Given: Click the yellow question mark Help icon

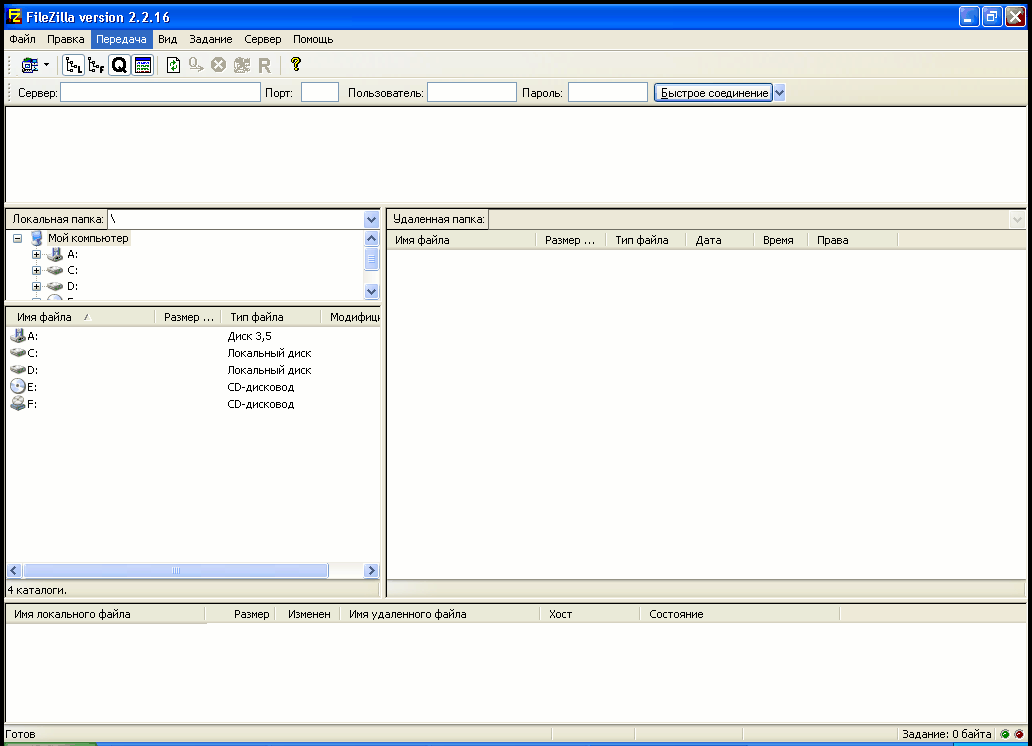Looking at the screenshot, I should [296, 64].
